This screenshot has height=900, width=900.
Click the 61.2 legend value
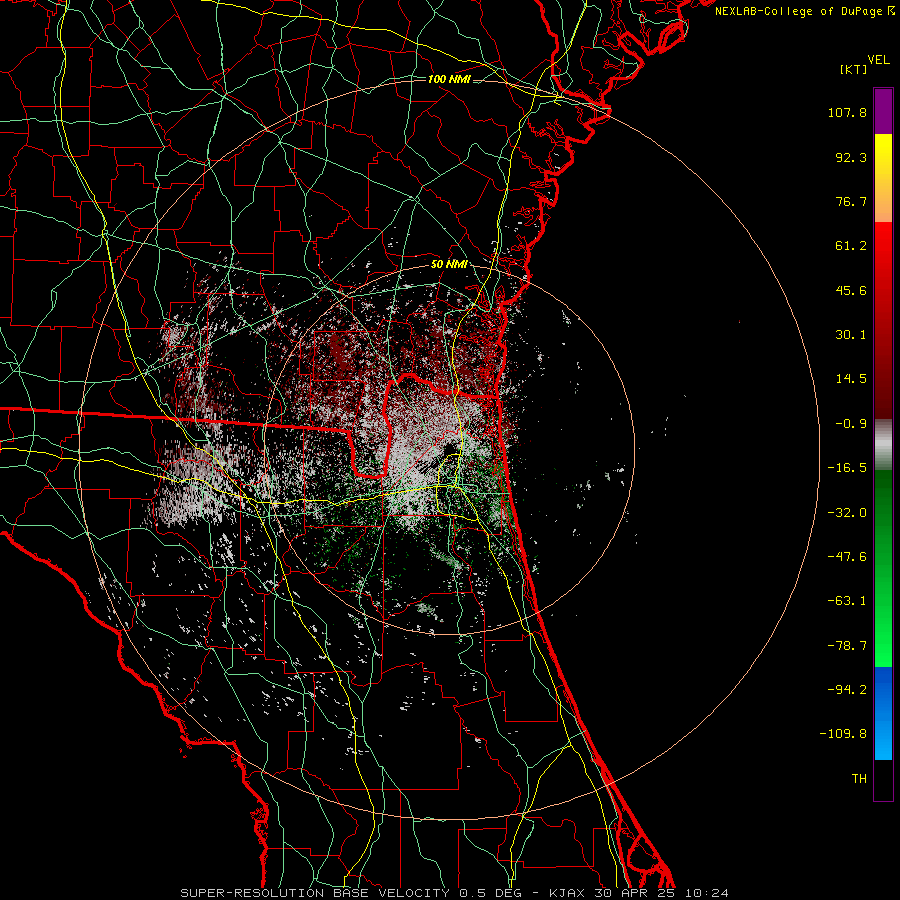tap(851, 246)
